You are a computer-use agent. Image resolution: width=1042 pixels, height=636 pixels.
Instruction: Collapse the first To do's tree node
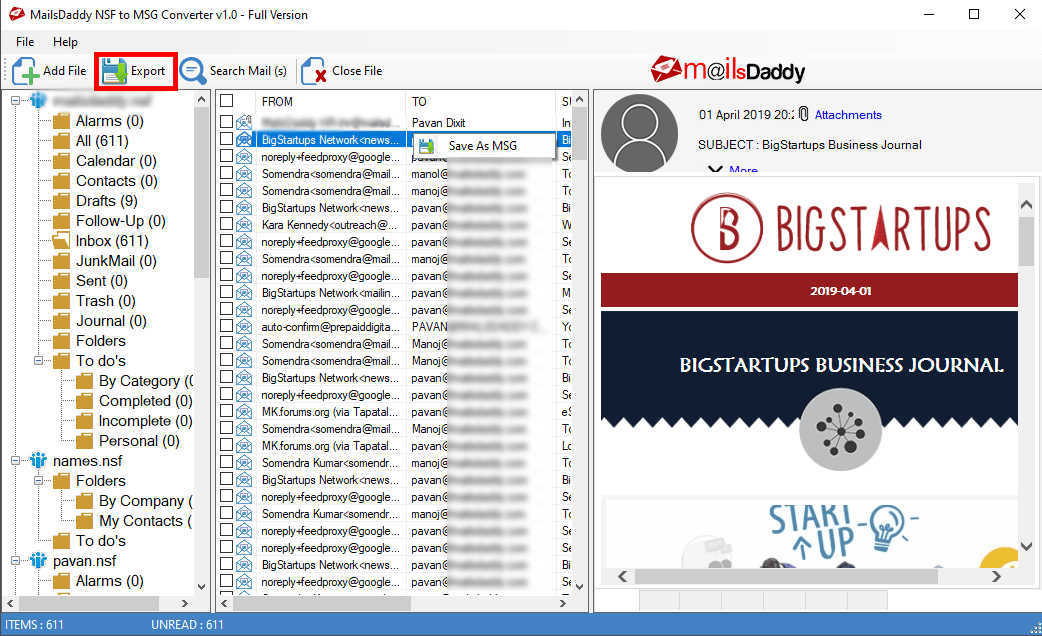point(39,361)
